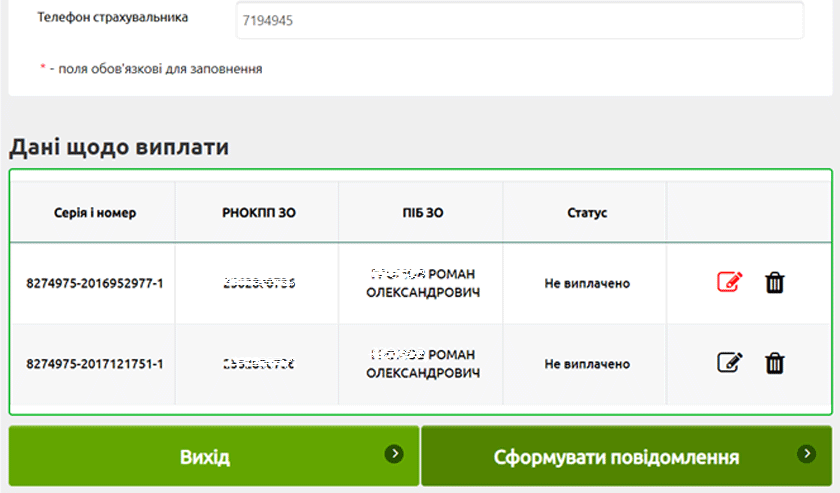Click the arrow icon on Сформувати повідомлення
This screenshot has width=840, height=493.
pos(807,454)
